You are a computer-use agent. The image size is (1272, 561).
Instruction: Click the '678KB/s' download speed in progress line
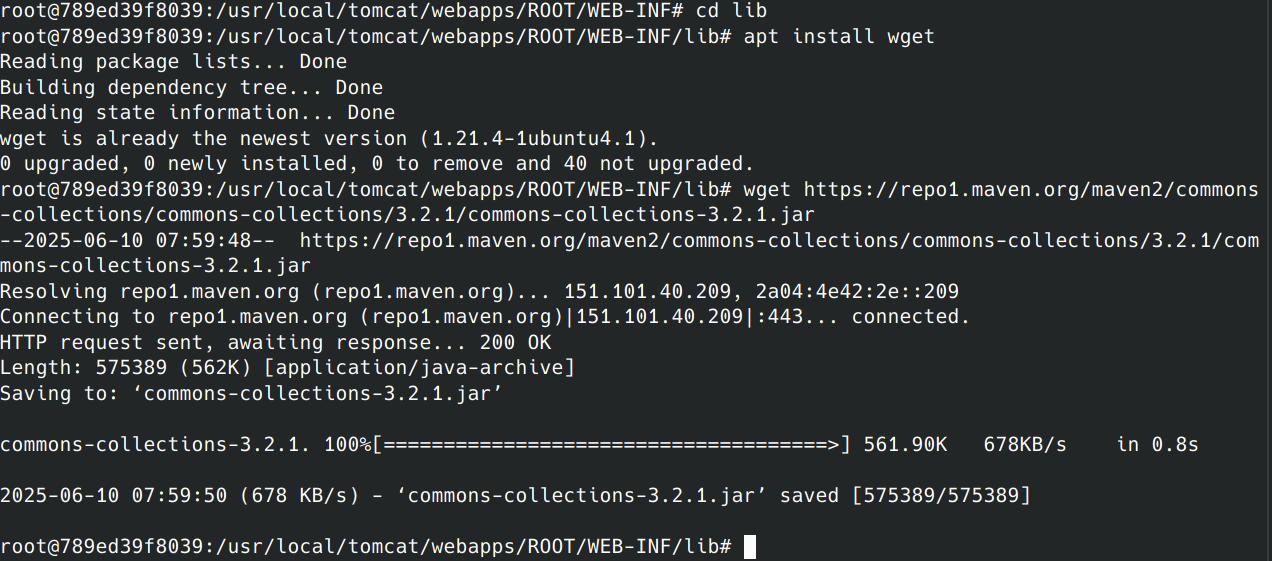click(1025, 444)
